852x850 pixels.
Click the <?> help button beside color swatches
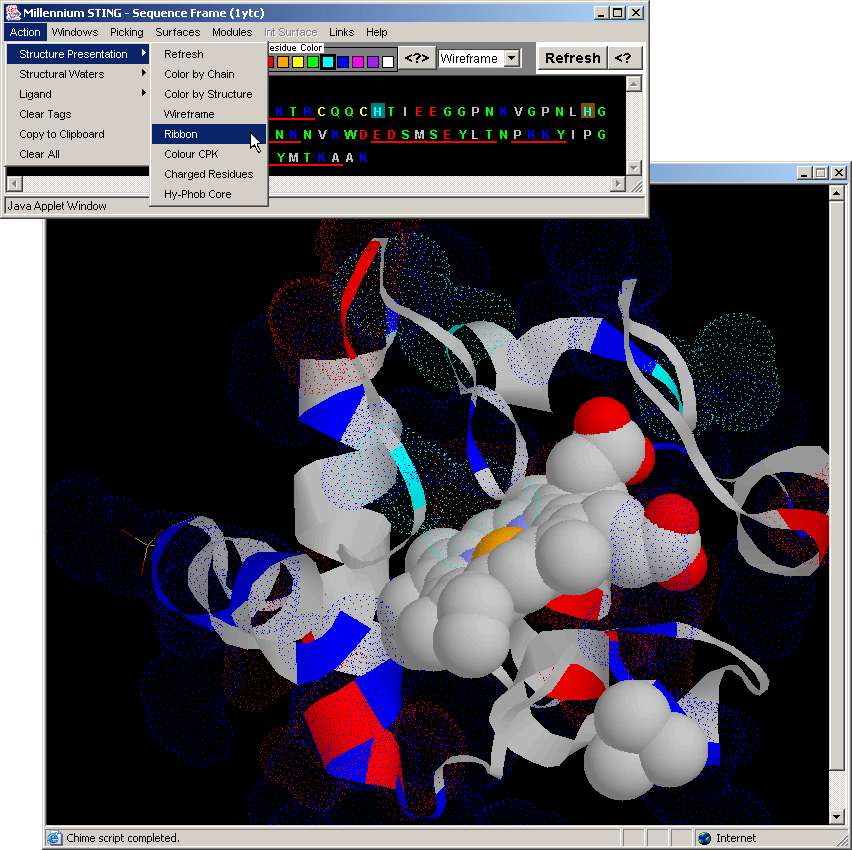[416, 59]
